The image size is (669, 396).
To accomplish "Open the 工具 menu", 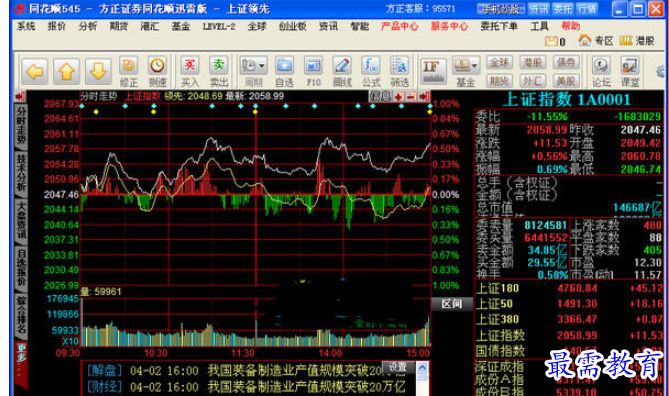I will point(539,26).
